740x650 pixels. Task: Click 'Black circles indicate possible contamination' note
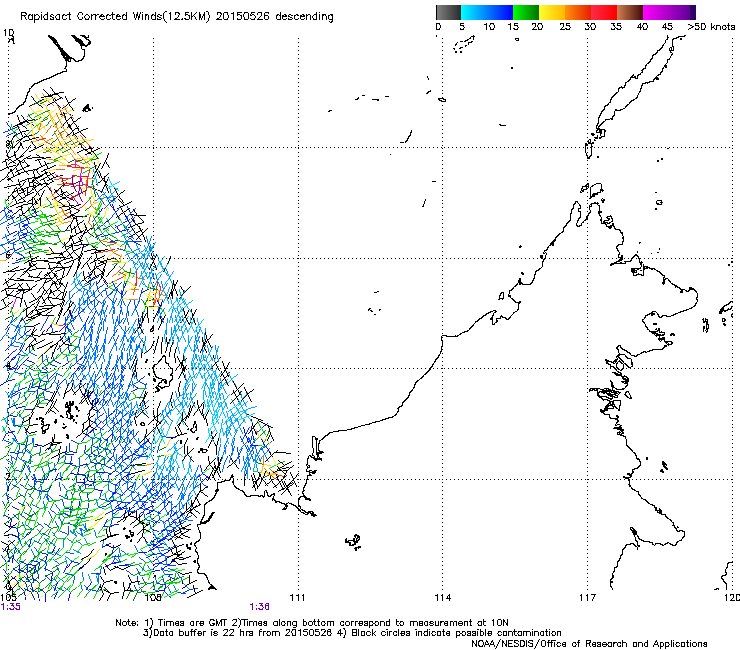(x=456, y=633)
